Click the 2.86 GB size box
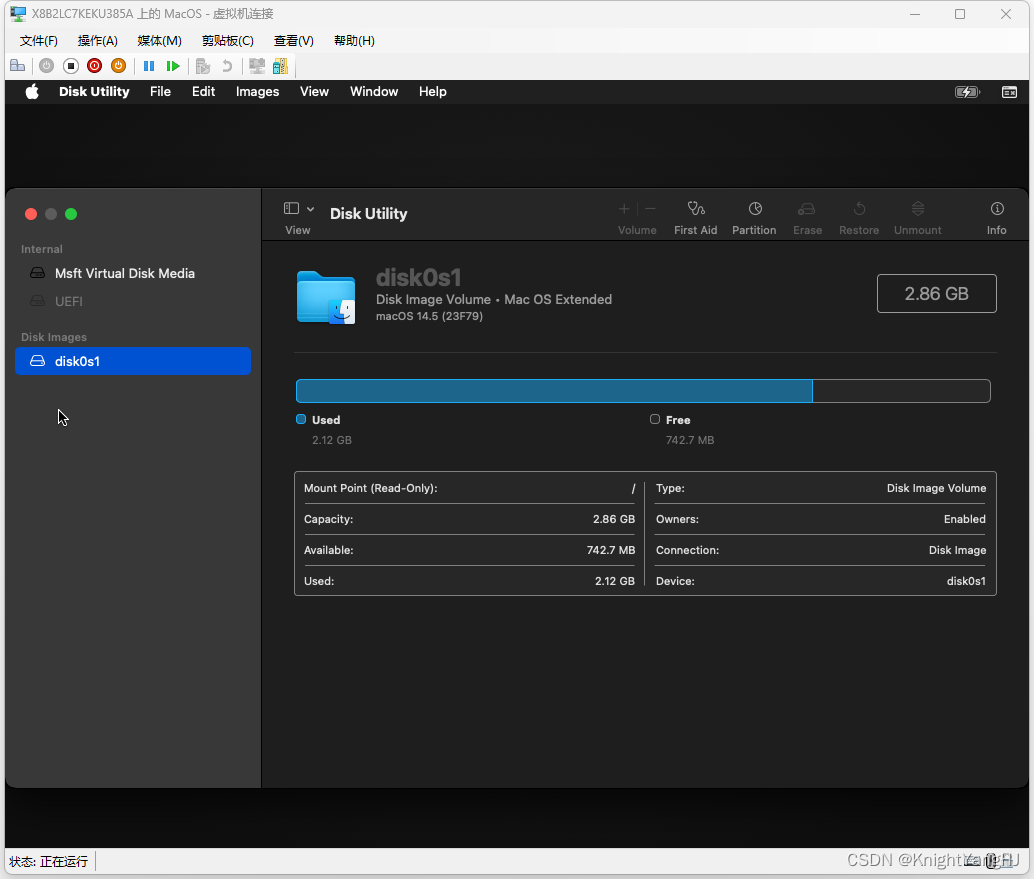1034x879 pixels. click(936, 293)
